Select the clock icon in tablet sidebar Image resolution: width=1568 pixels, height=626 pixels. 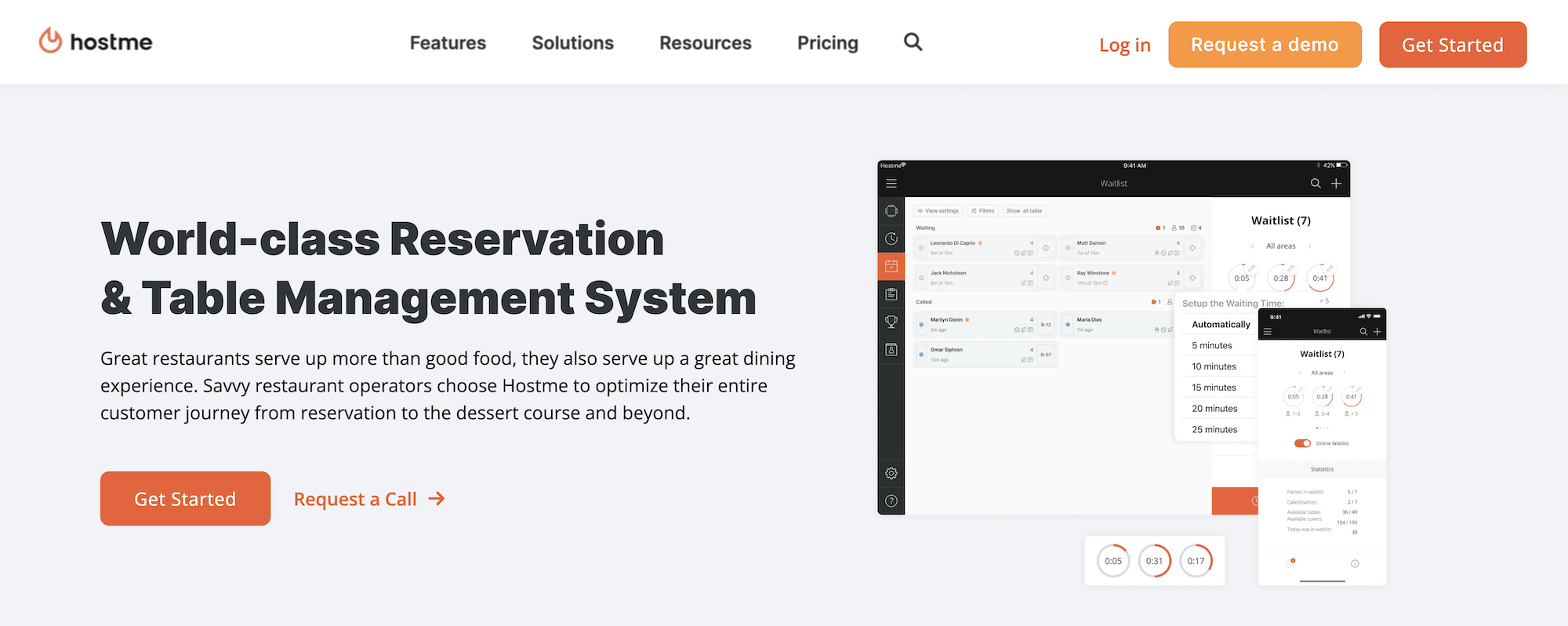(x=891, y=238)
